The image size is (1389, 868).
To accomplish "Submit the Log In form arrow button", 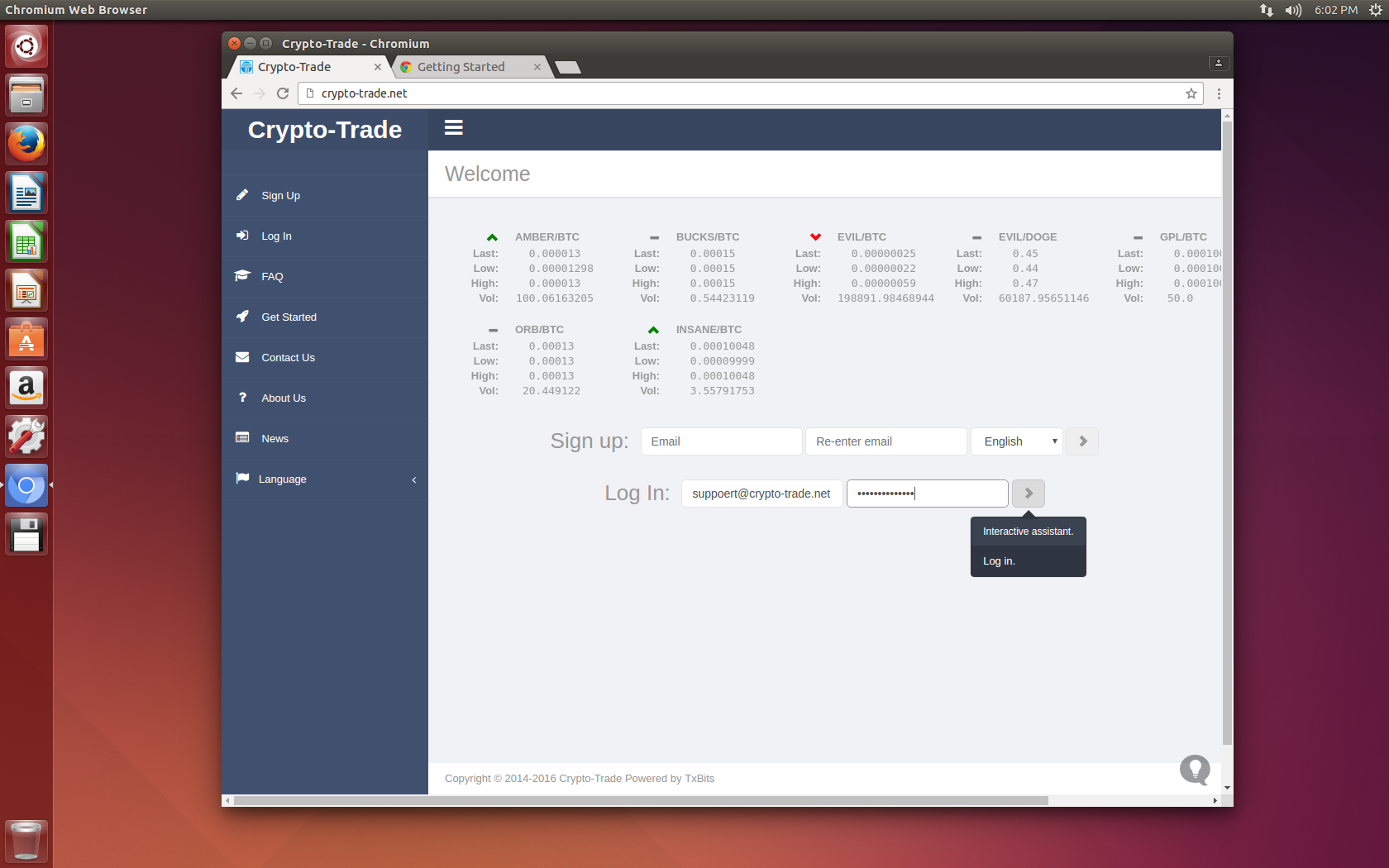I will 1029,494.
